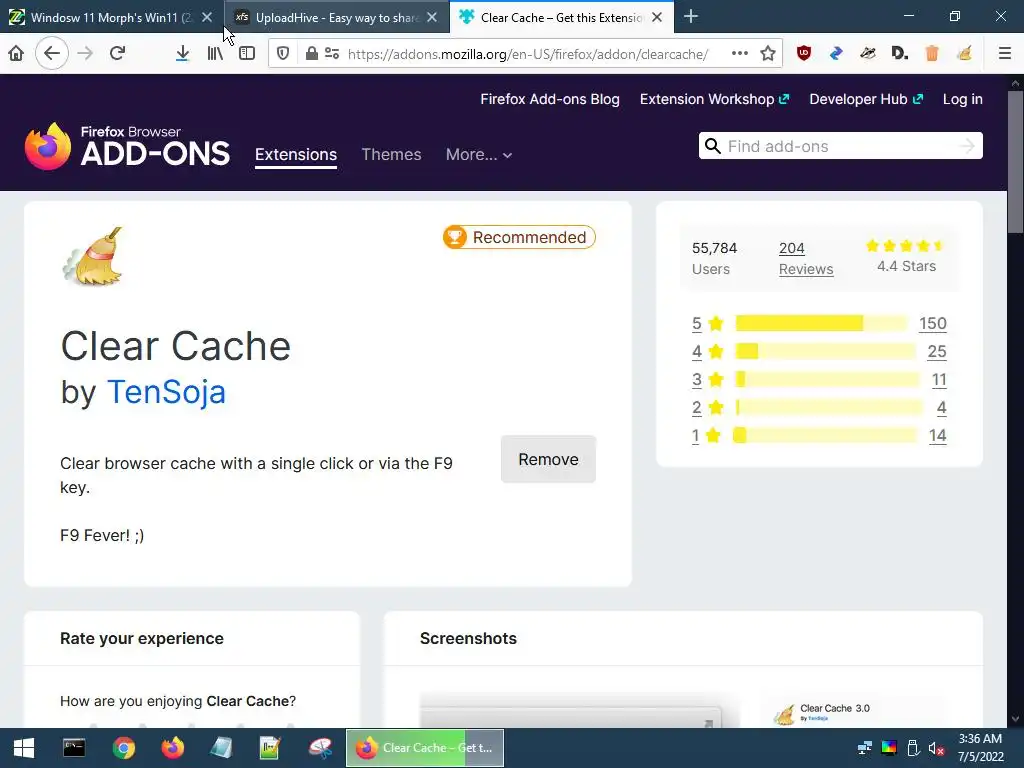The width and height of the screenshot is (1024, 768).
Task: Open the tracking protection shield icon
Action: [x=283, y=54]
